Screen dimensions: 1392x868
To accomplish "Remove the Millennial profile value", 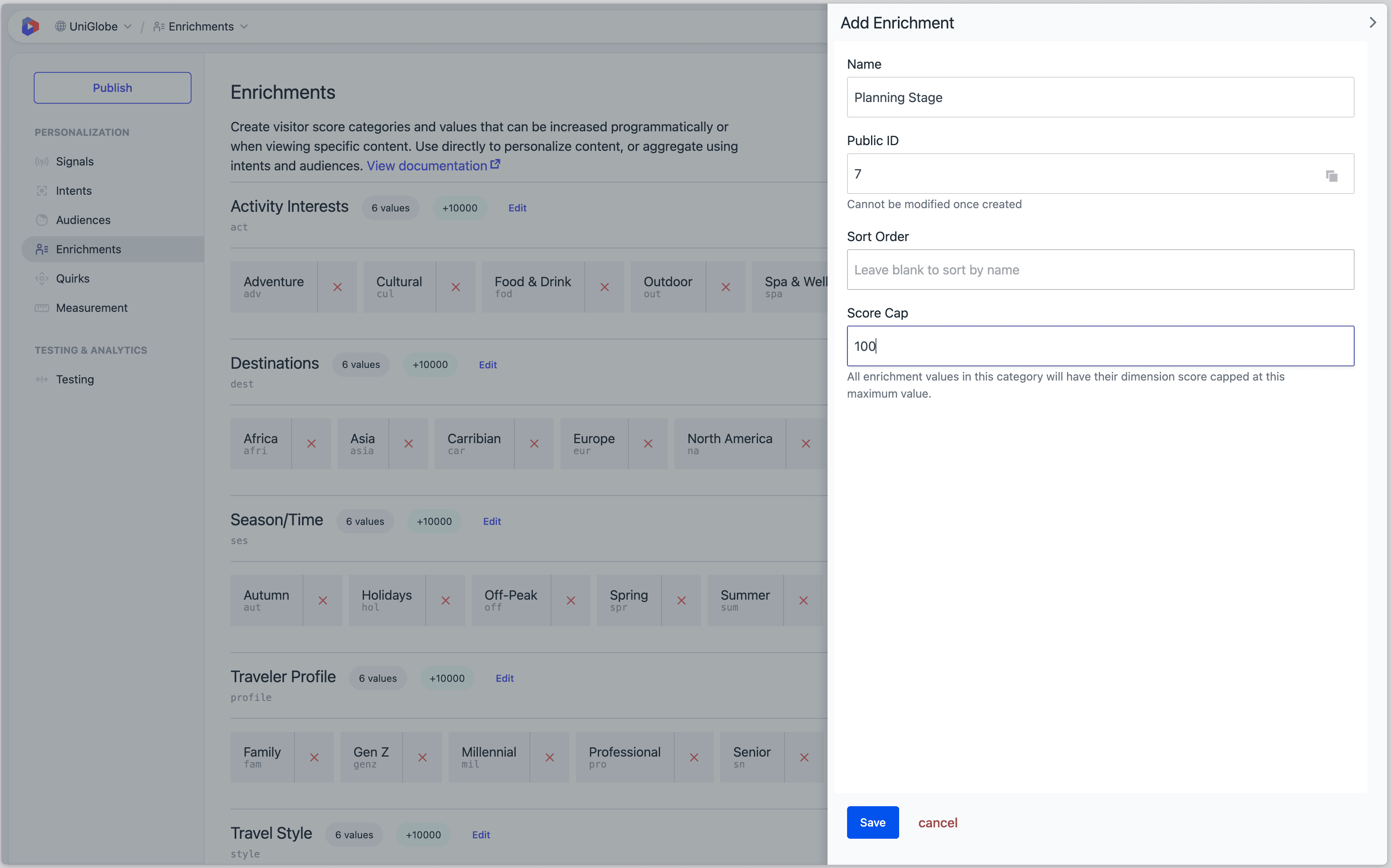I will (x=549, y=757).
